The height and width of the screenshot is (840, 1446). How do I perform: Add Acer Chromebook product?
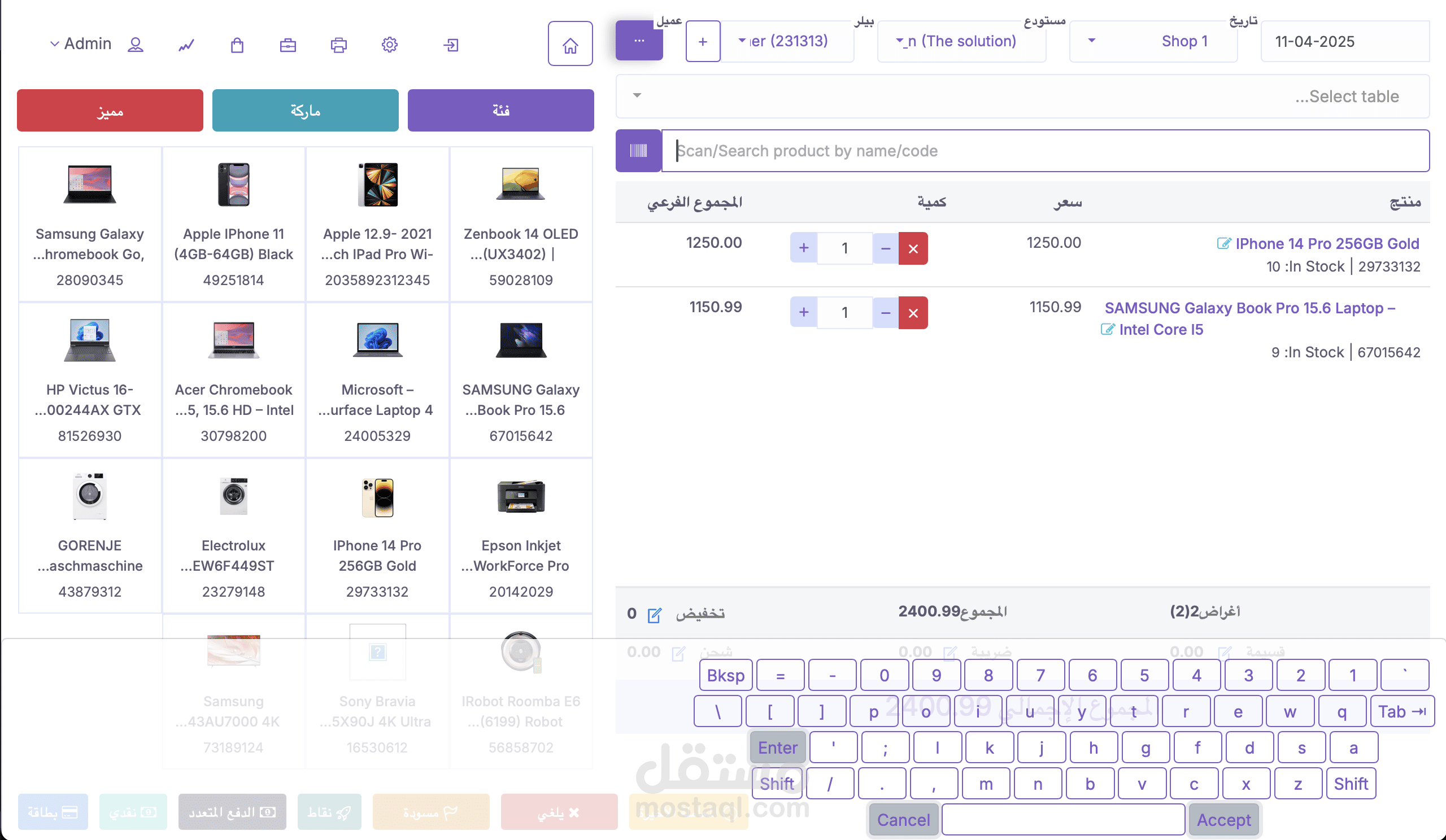[x=233, y=380]
